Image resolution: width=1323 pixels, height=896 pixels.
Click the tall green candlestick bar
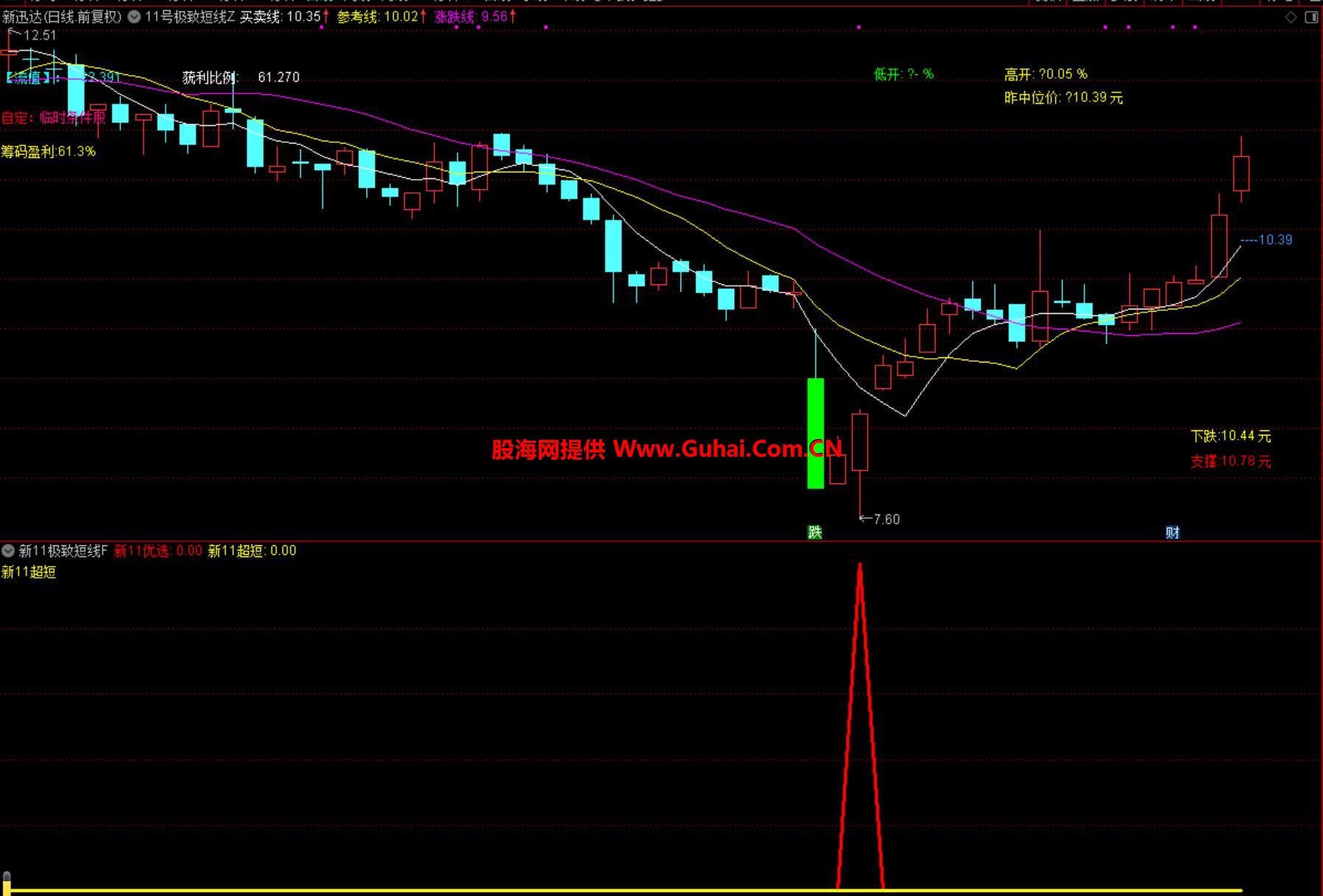[815, 433]
